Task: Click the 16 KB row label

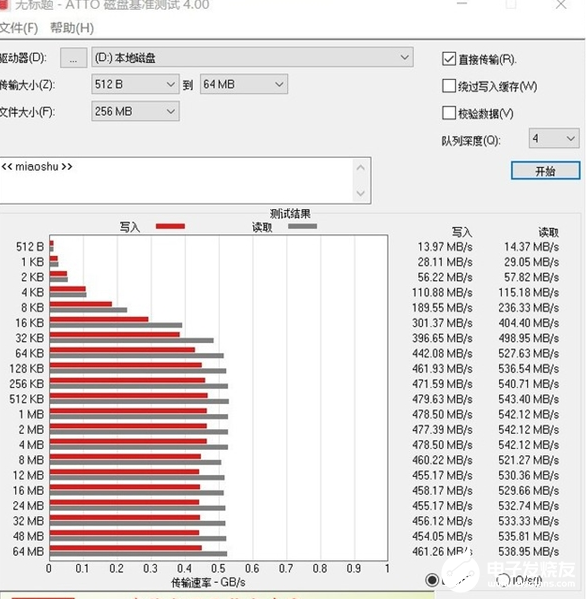Action: [30, 323]
